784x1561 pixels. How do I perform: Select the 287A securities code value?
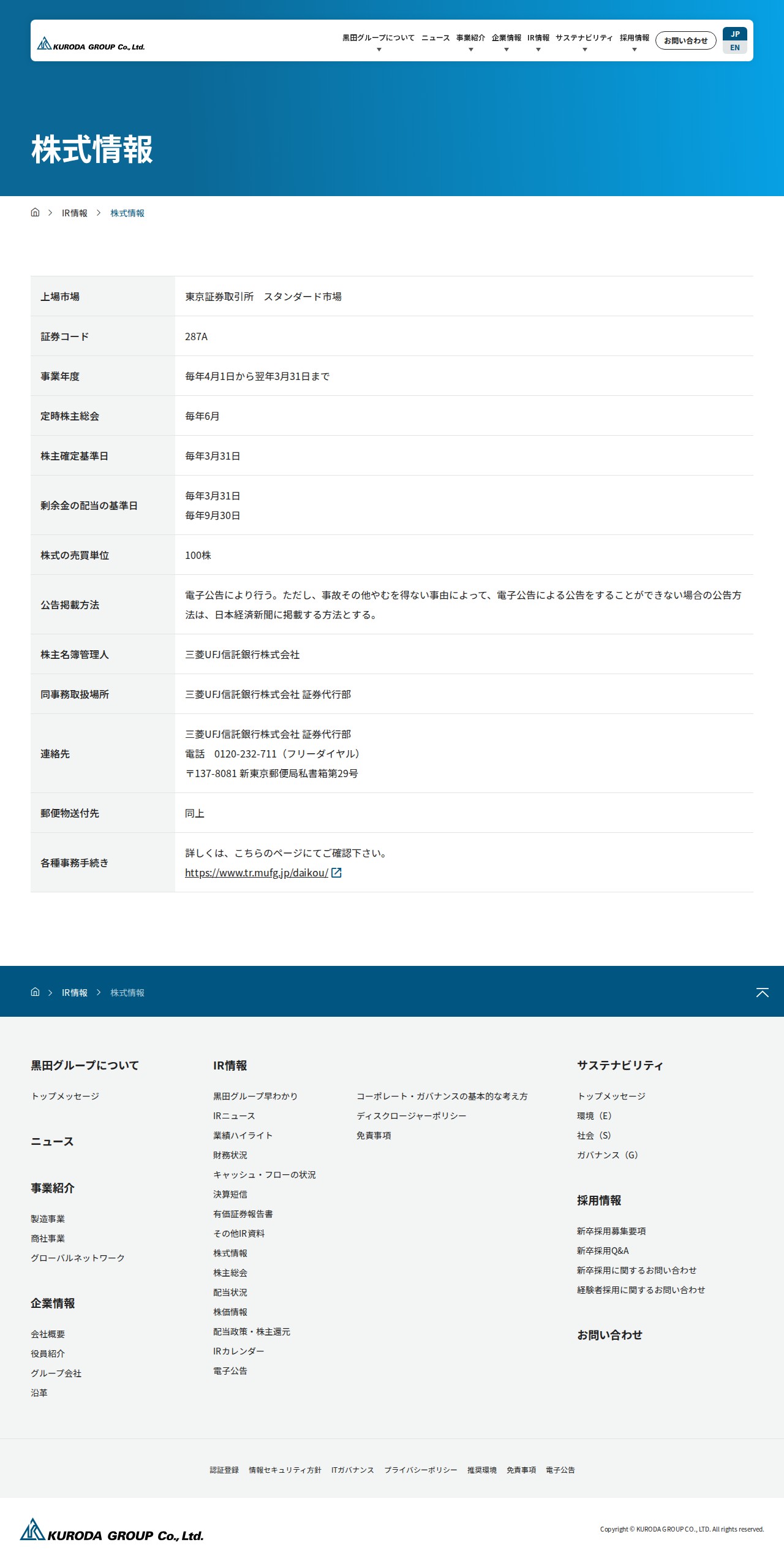196,336
